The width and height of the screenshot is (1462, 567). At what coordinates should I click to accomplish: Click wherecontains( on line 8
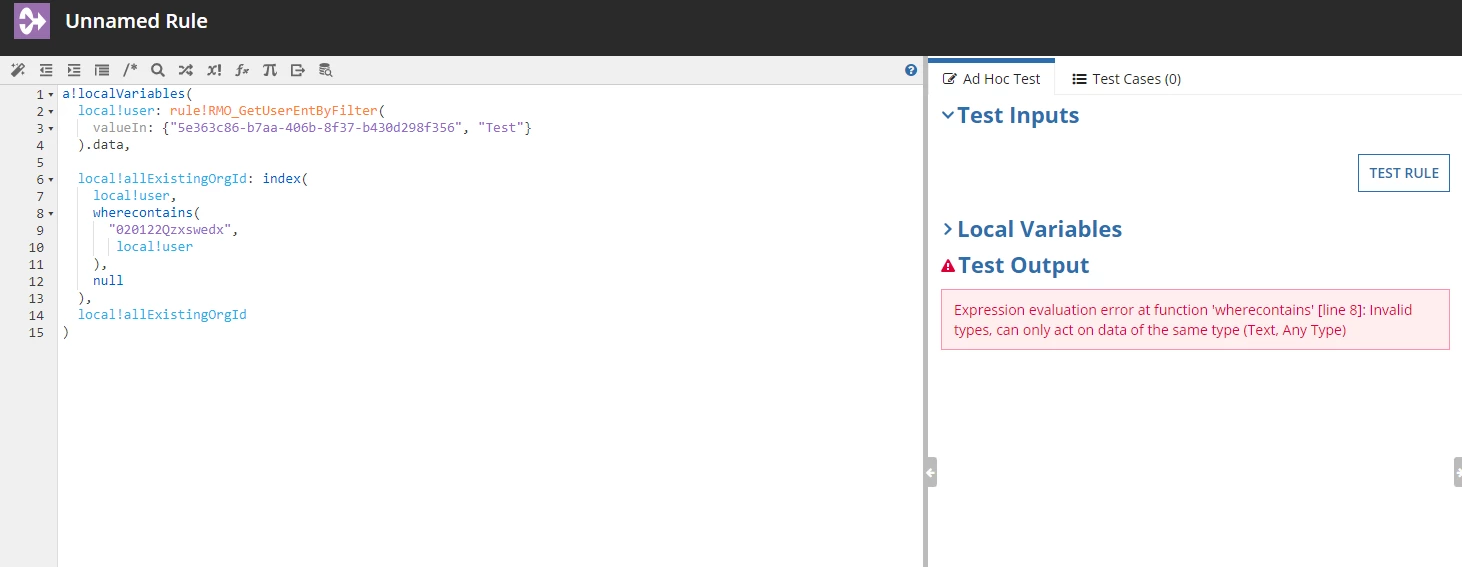coord(147,213)
